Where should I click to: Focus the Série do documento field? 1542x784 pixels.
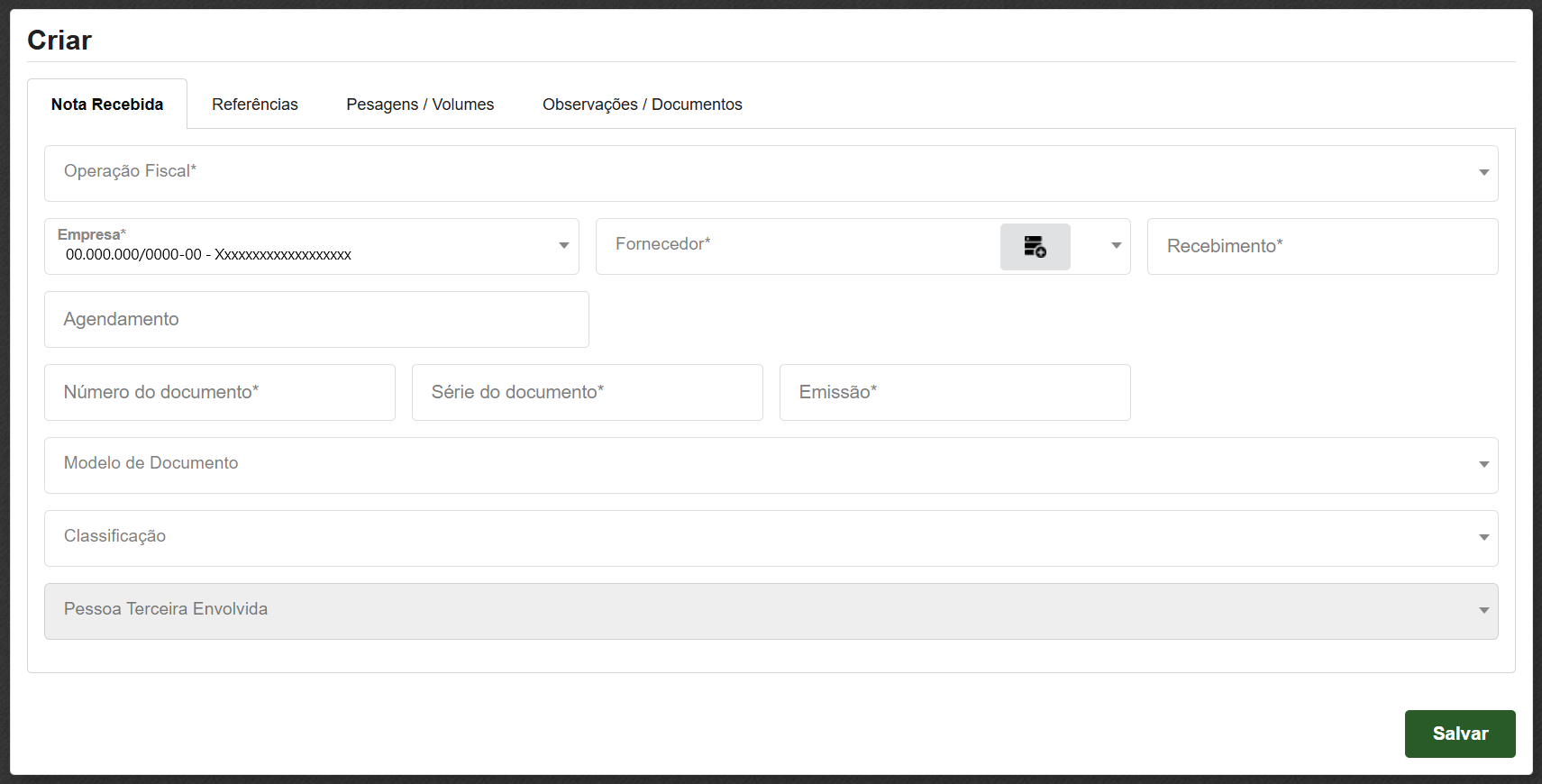pyautogui.click(x=587, y=392)
